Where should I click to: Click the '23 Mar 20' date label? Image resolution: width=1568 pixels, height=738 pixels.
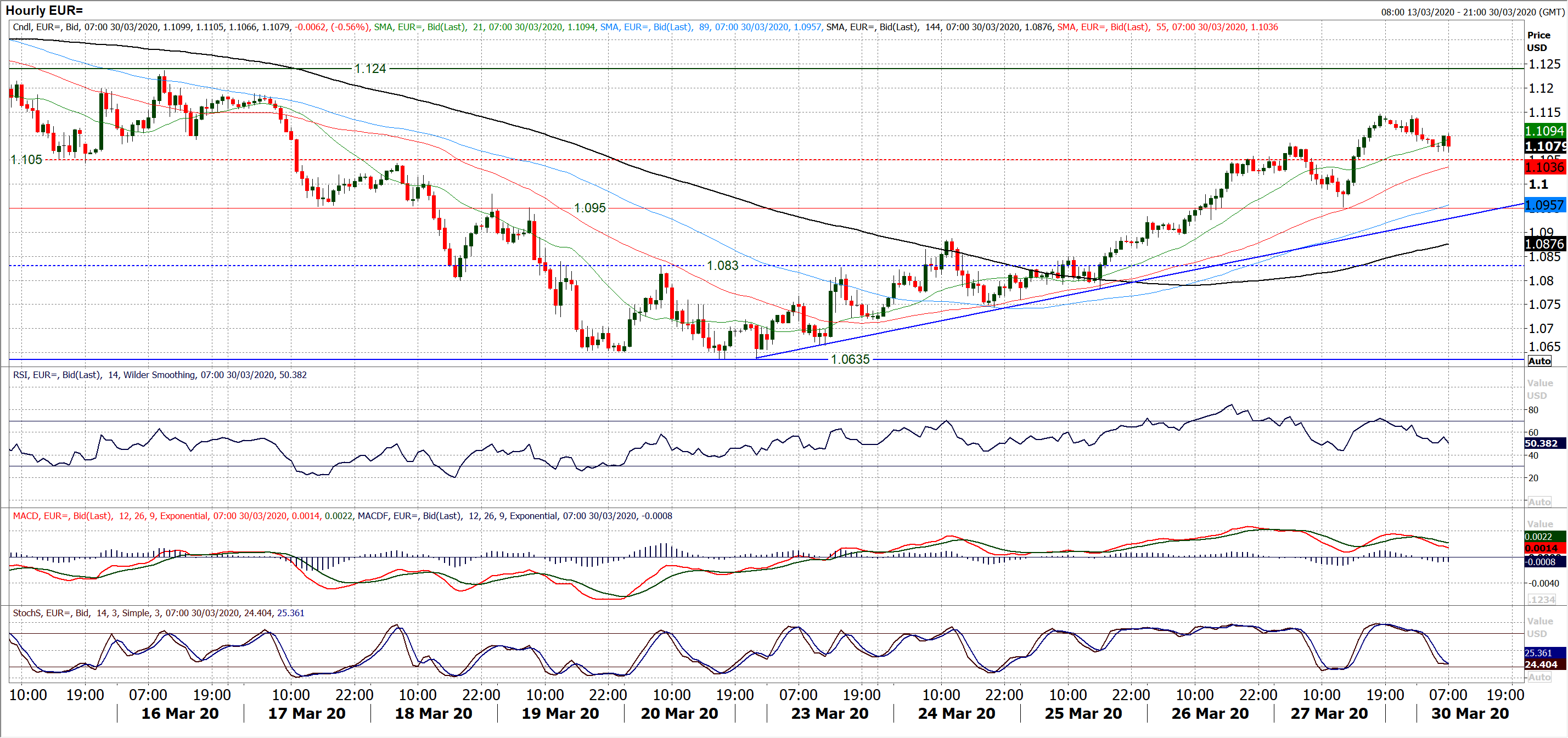point(830,714)
